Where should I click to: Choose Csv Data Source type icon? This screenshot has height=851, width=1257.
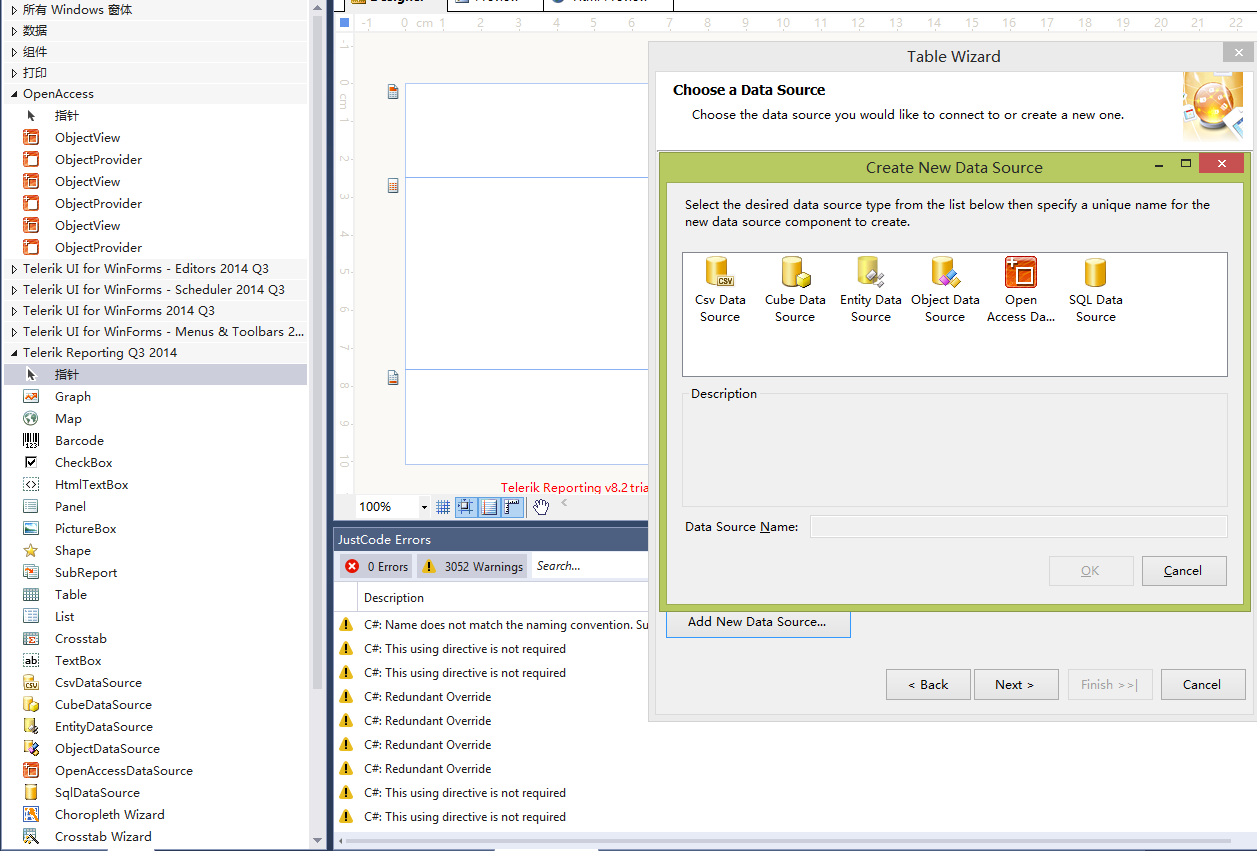(720, 290)
